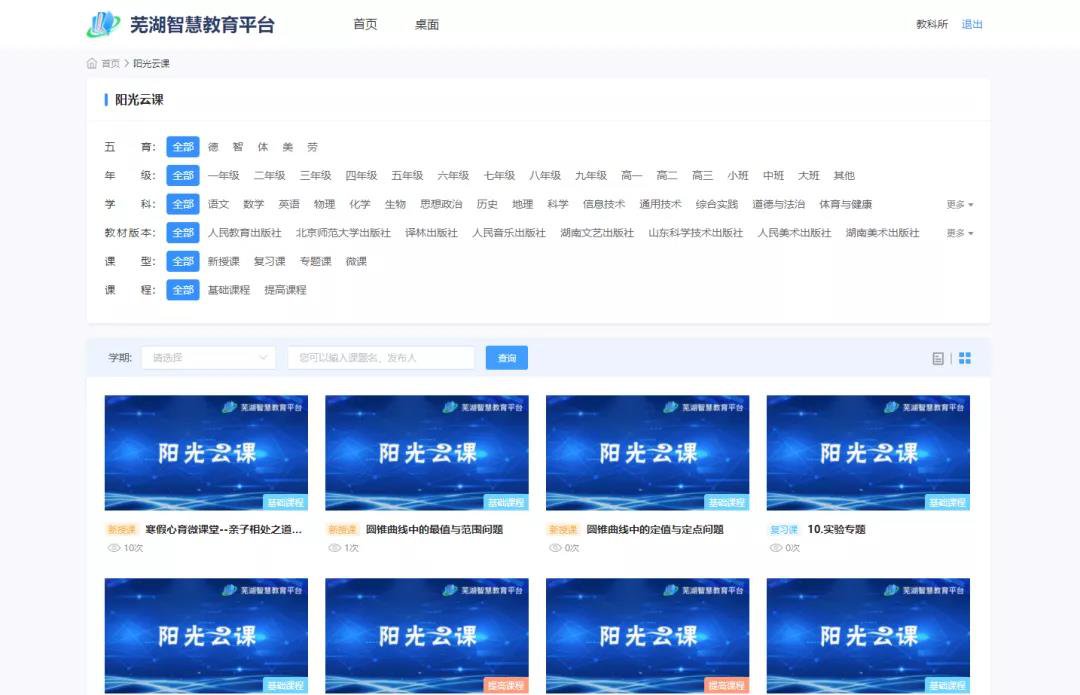Image resolution: width=1080 pixels, height=695 pixels.
Task: Expand 更多 in the 学科 row
Action: tap(959, 205)
